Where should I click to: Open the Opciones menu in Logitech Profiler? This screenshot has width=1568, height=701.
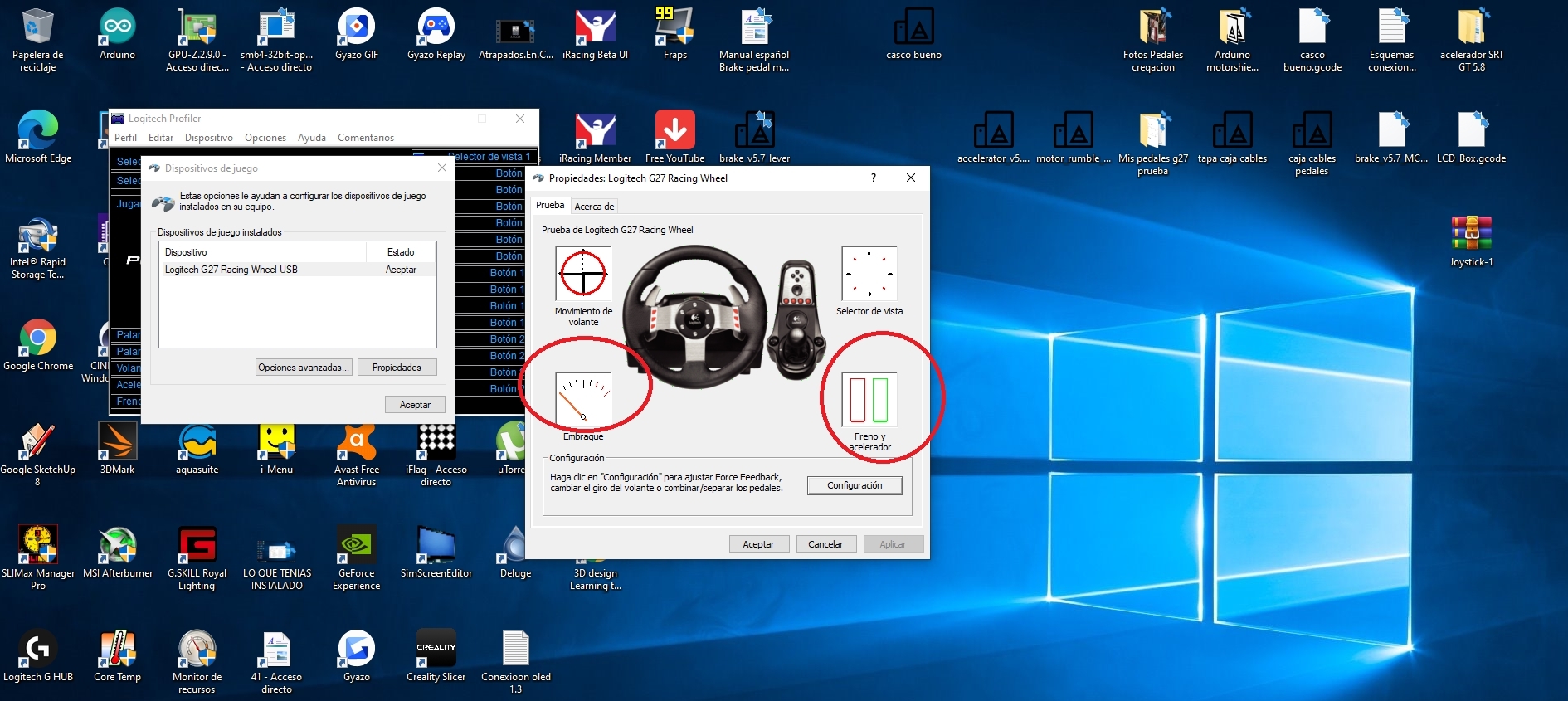point(265,138)
